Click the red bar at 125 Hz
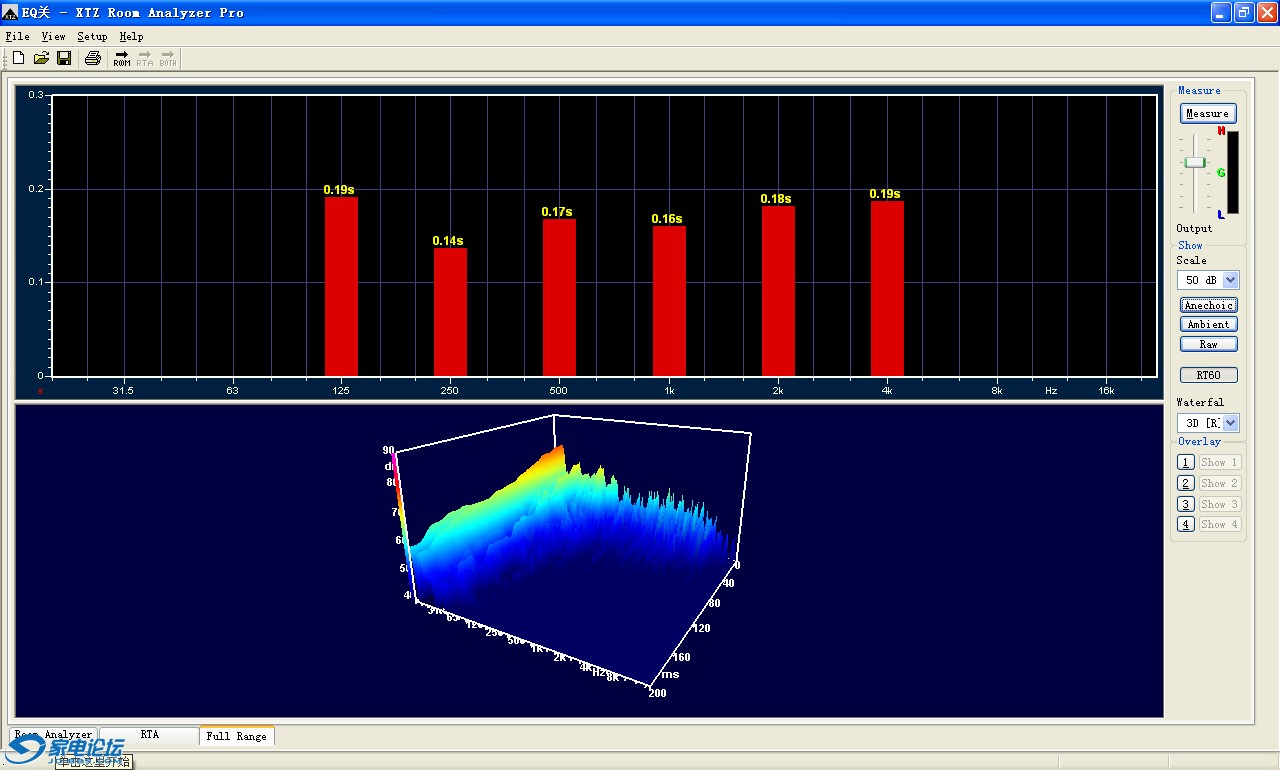 tap(341, 286)
